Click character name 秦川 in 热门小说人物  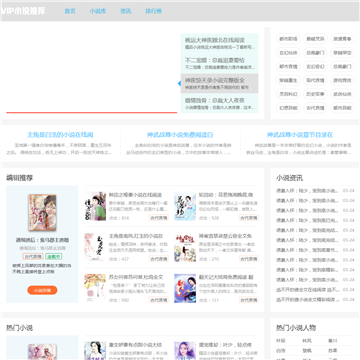pyautogui.click(x=333, y=341)
